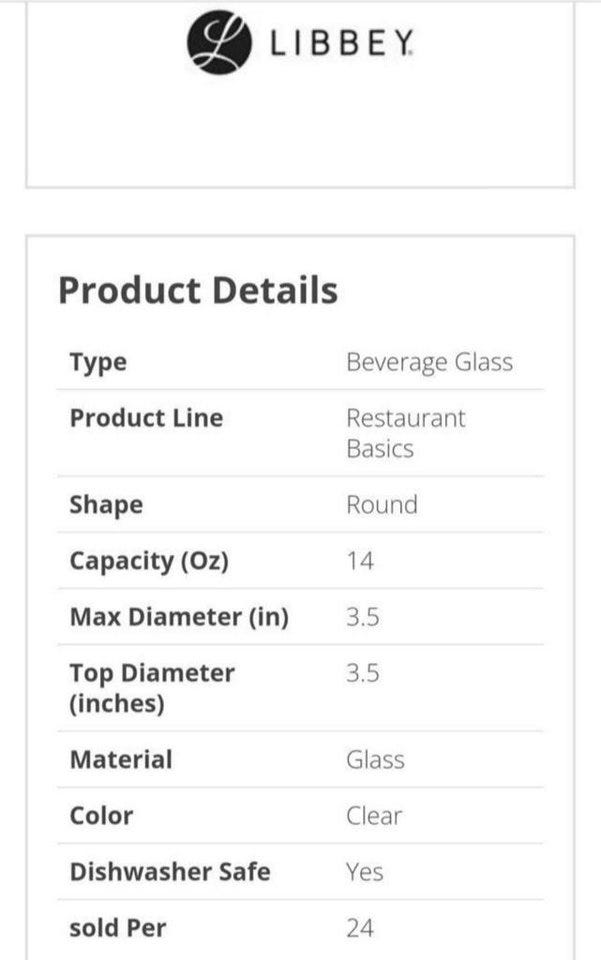The width and height of the screenshot is (601, 960).
Task: Select the capacity value 14
Action: pyautogui.click(x=360, y=561)
